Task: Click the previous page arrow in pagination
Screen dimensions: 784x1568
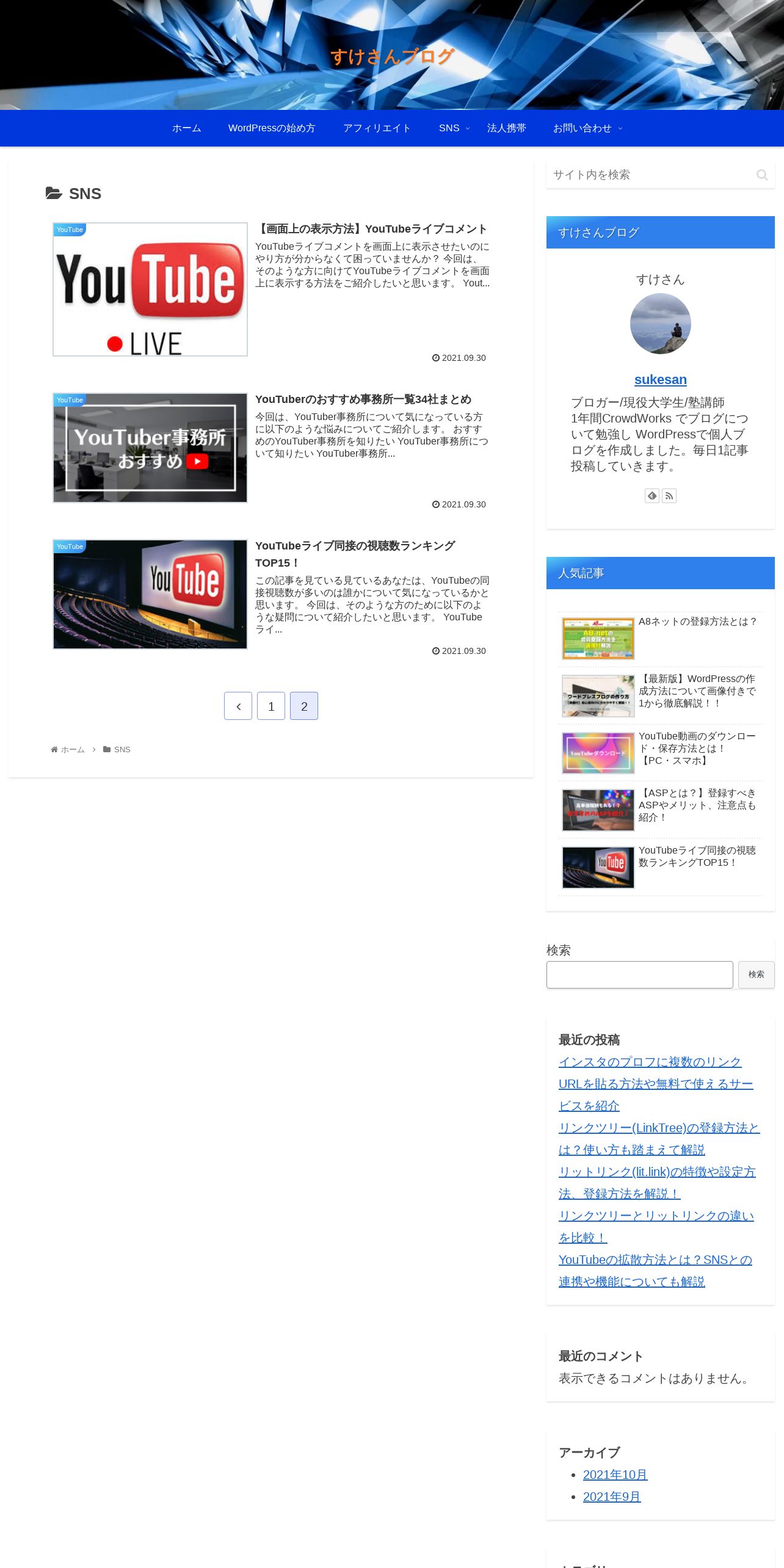Action: (x=238, y=706)
